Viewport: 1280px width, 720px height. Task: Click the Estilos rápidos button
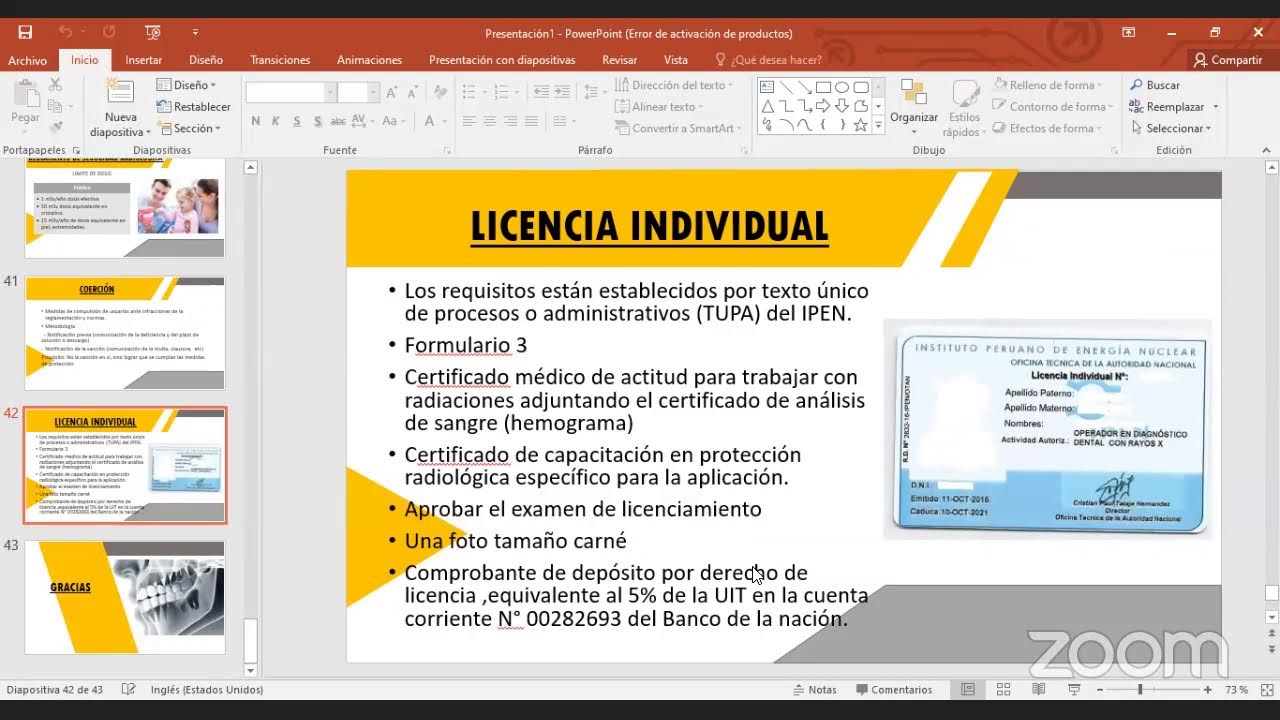tap(963, 108)
